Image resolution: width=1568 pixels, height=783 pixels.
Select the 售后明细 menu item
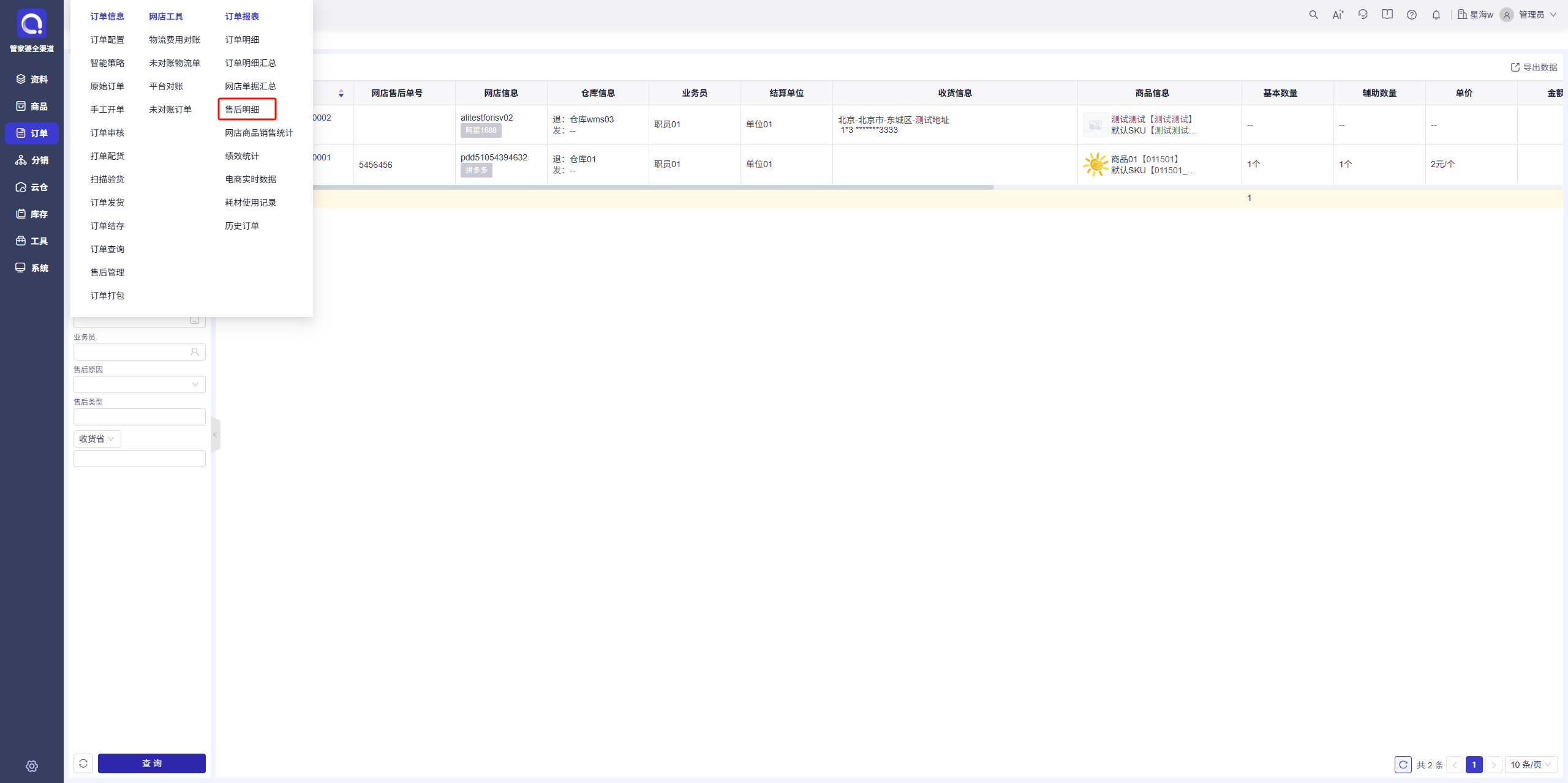click(243, 110)
